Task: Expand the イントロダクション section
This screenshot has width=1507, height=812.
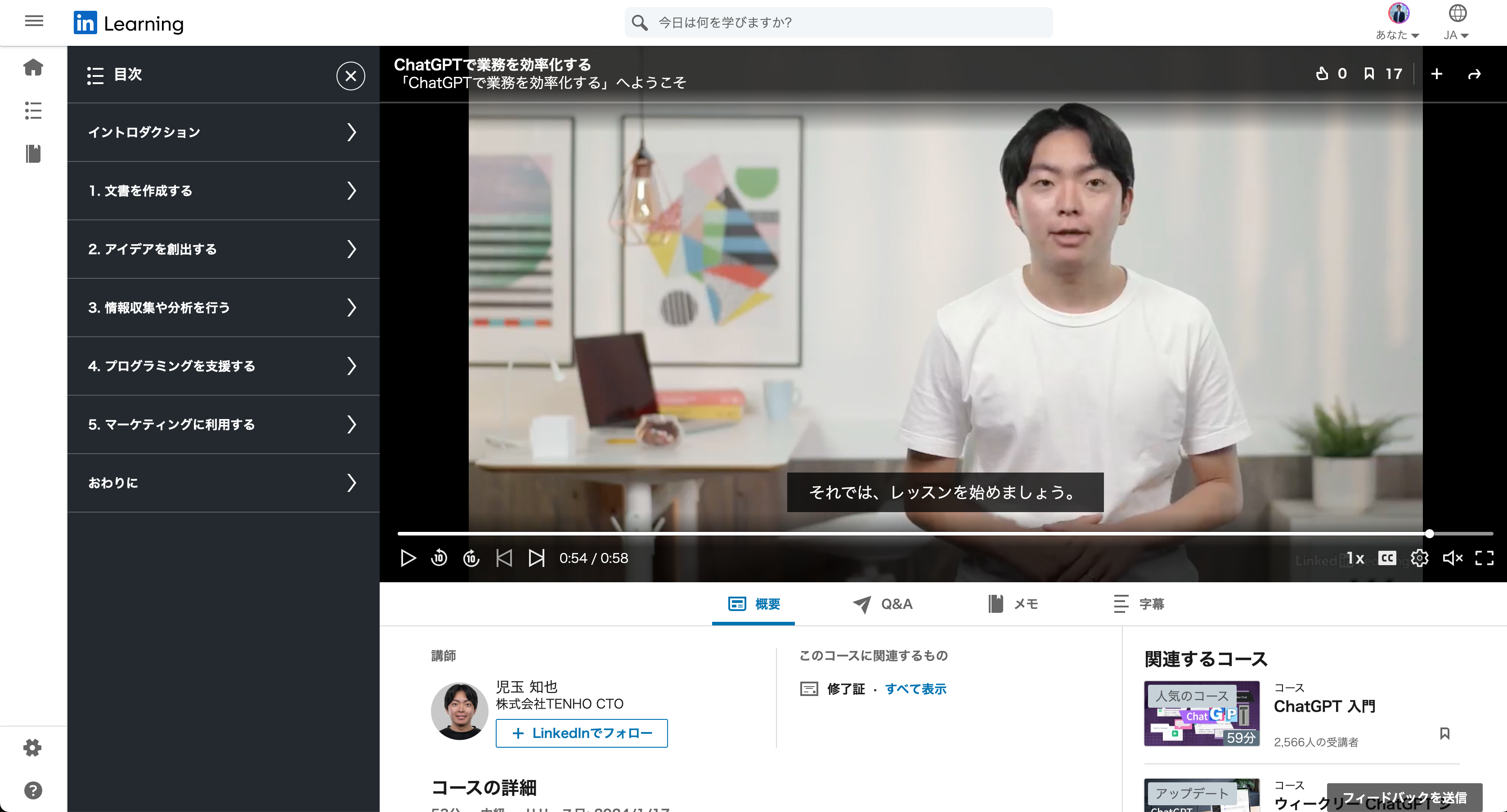Action: pyautogui.click(x=224, y=132)
